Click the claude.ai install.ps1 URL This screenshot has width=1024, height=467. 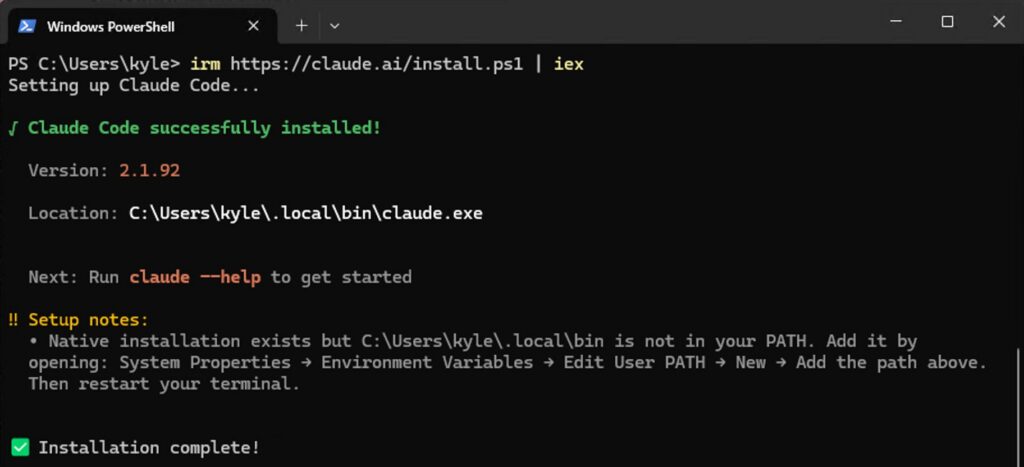click(376, 64)
